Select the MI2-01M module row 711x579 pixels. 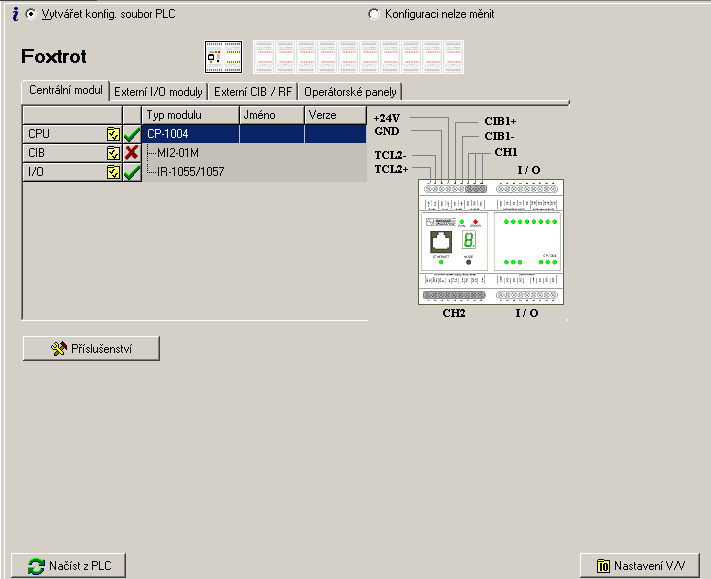254,153
